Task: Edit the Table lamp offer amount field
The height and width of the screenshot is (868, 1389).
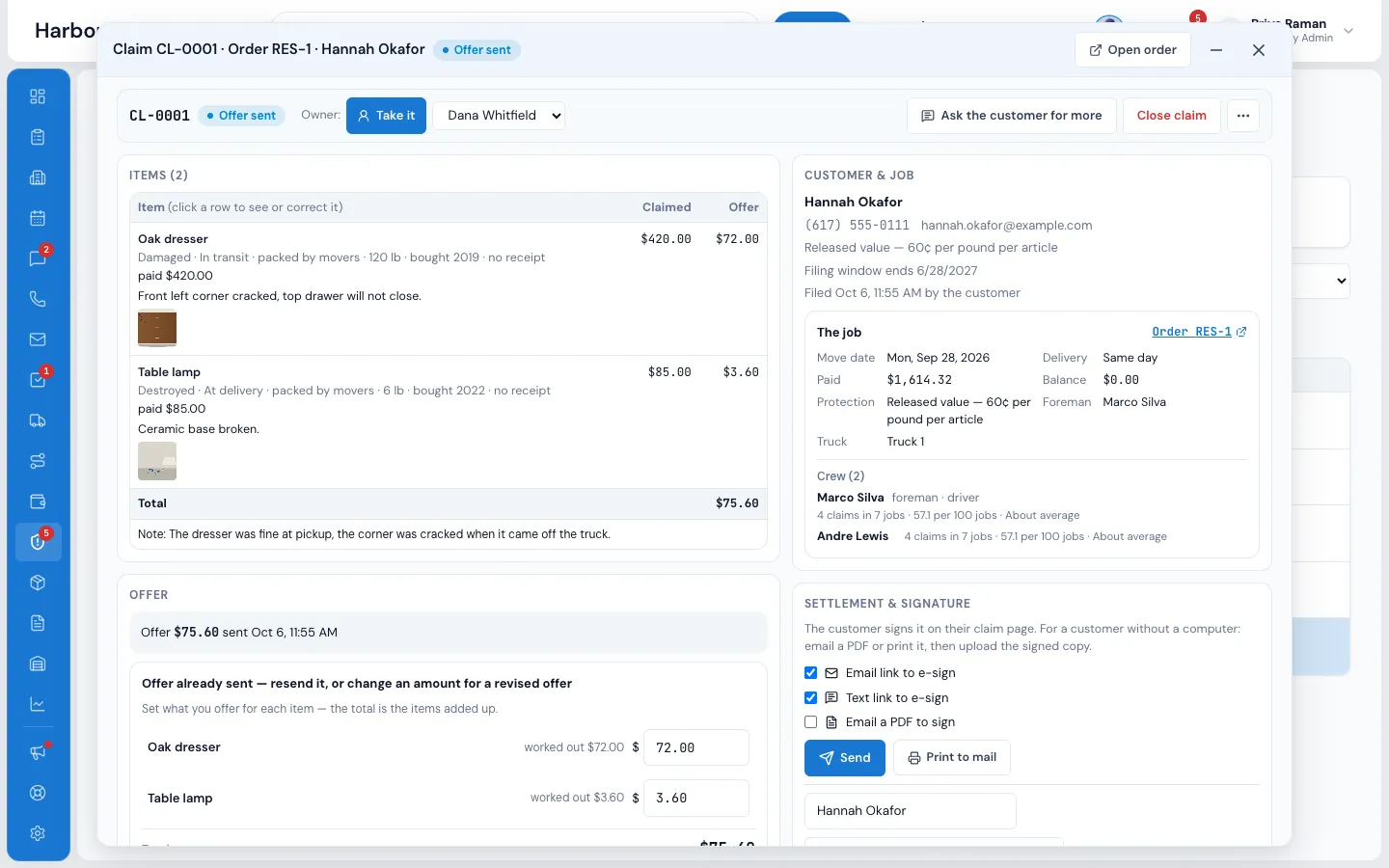Action: pos(696,799)
